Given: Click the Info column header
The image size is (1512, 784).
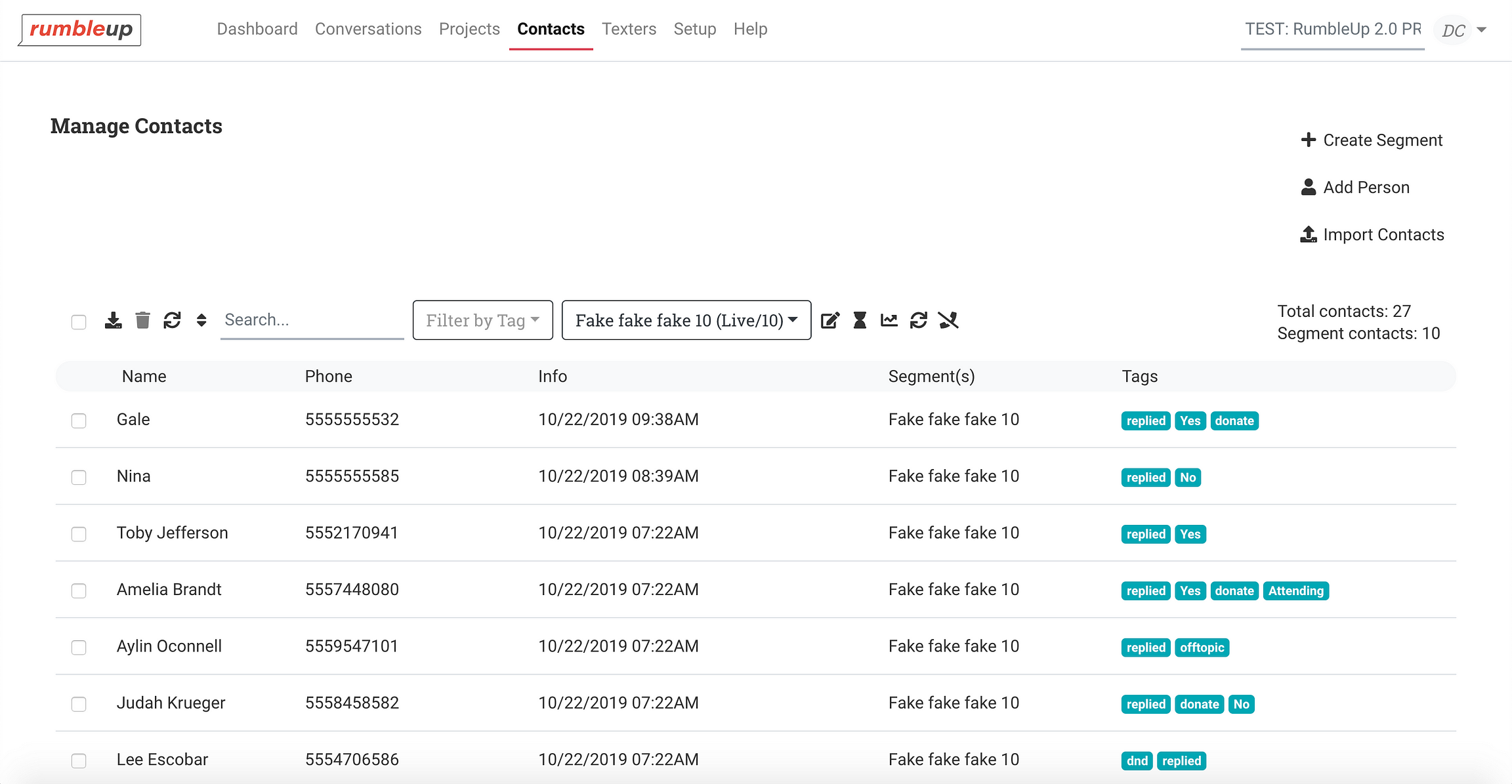Looking at the screenshot, I should pyautogui.click(x=552, y=376).
